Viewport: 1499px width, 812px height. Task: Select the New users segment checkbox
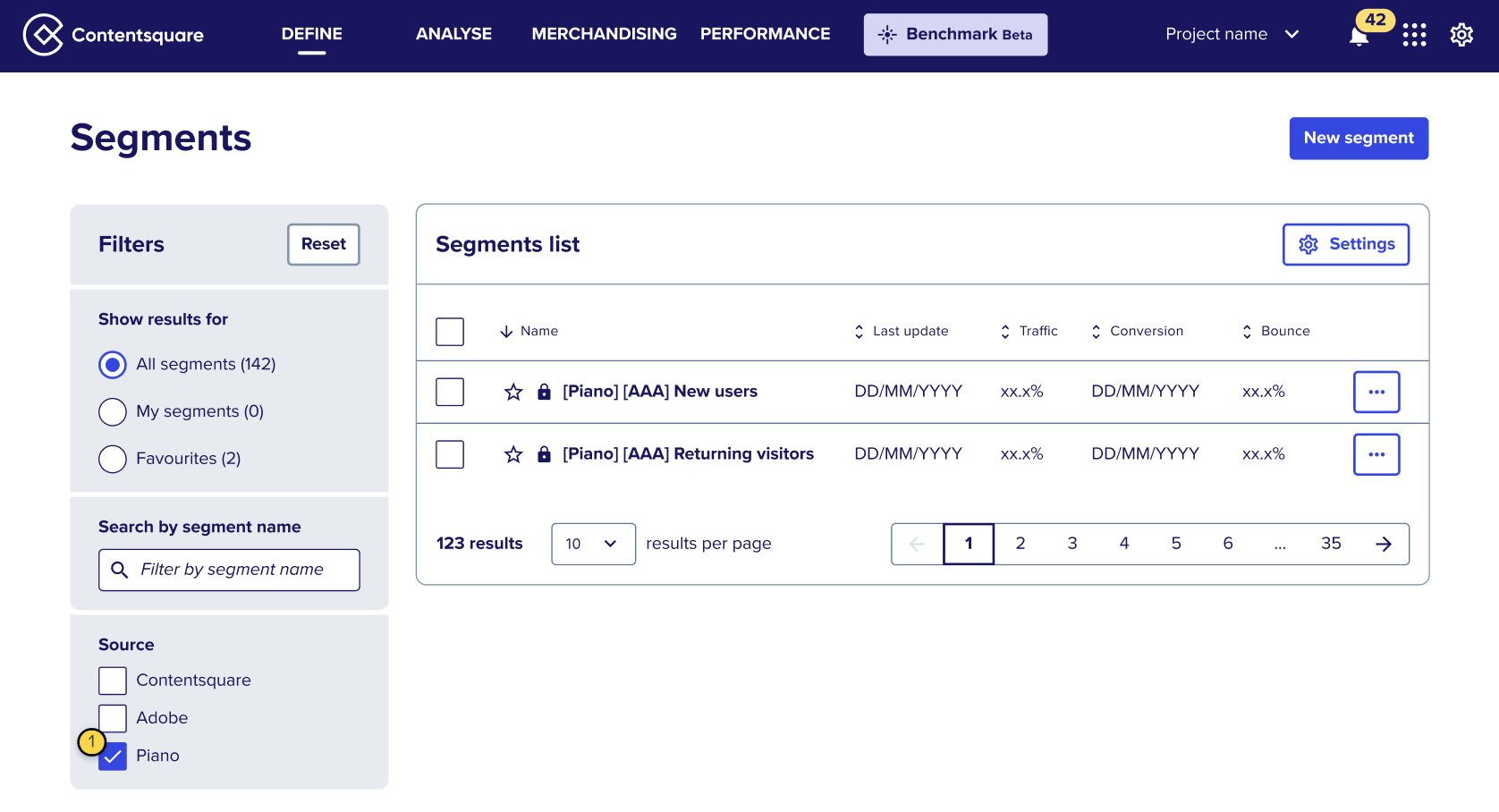pos(450,392)
